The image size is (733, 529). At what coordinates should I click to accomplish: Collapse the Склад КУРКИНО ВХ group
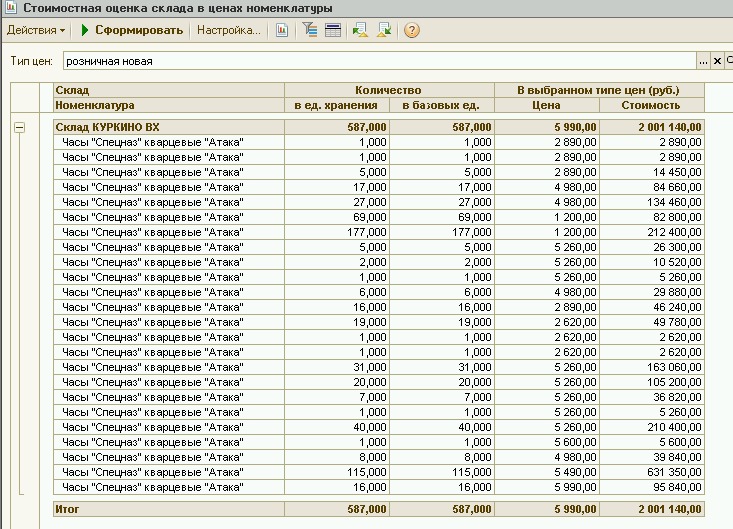point(20,127)
